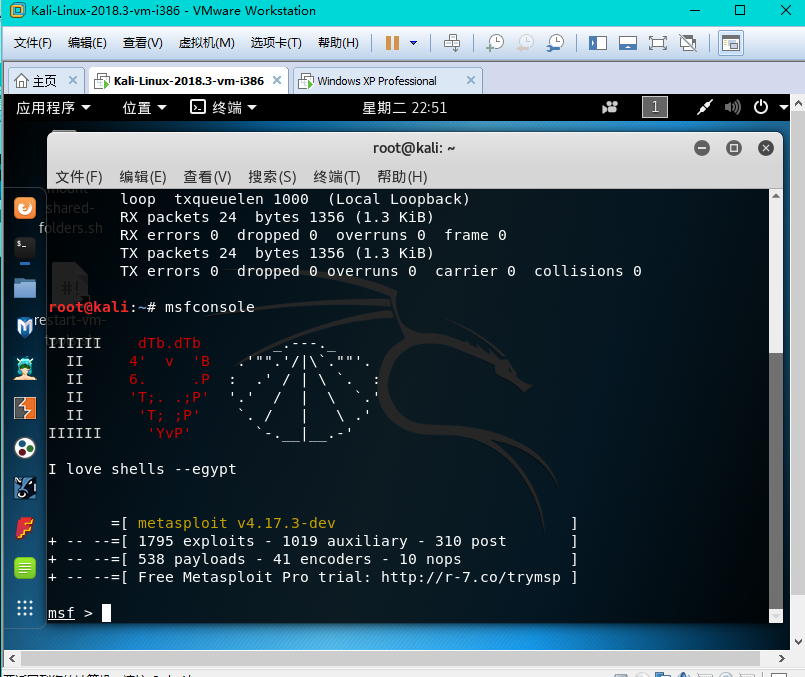Launch Armitage from the dock

[25, 368]
